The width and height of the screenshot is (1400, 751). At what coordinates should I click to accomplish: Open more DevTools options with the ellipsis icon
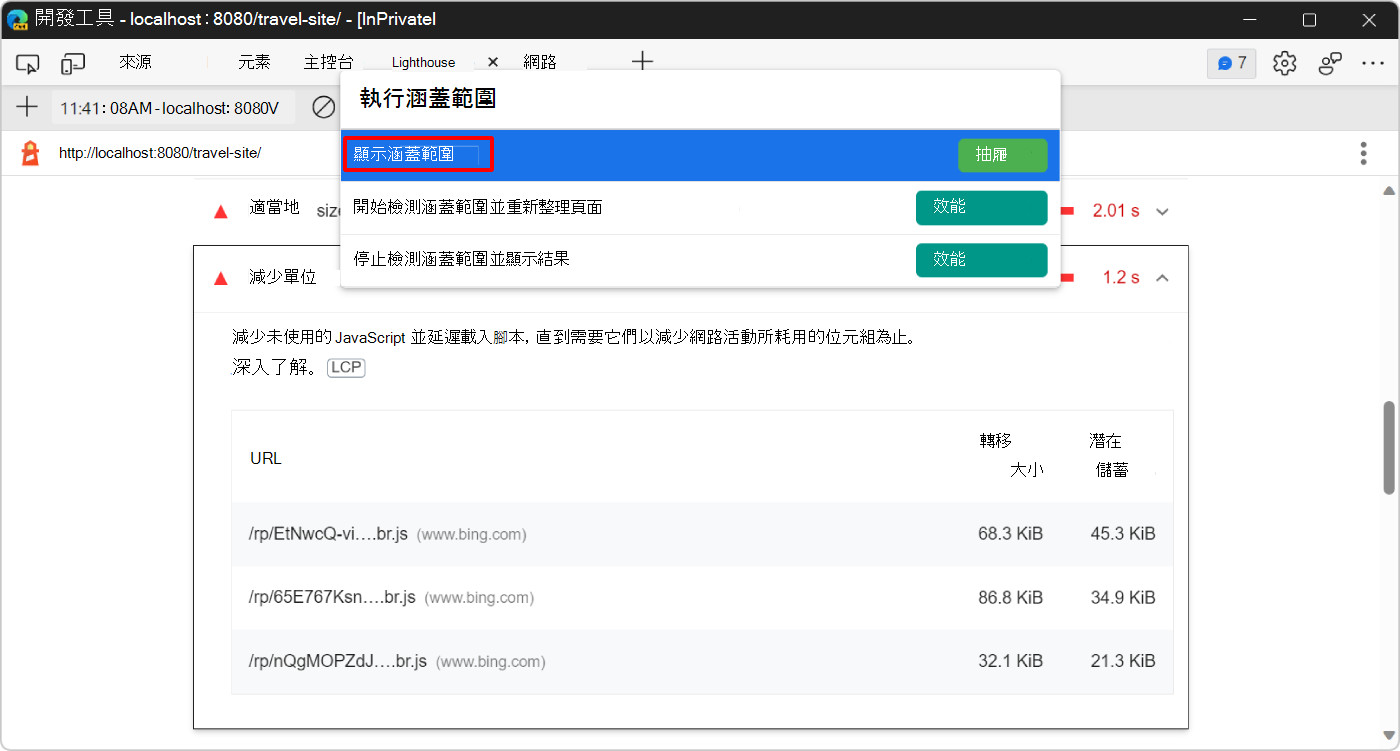click(1374, 62)
